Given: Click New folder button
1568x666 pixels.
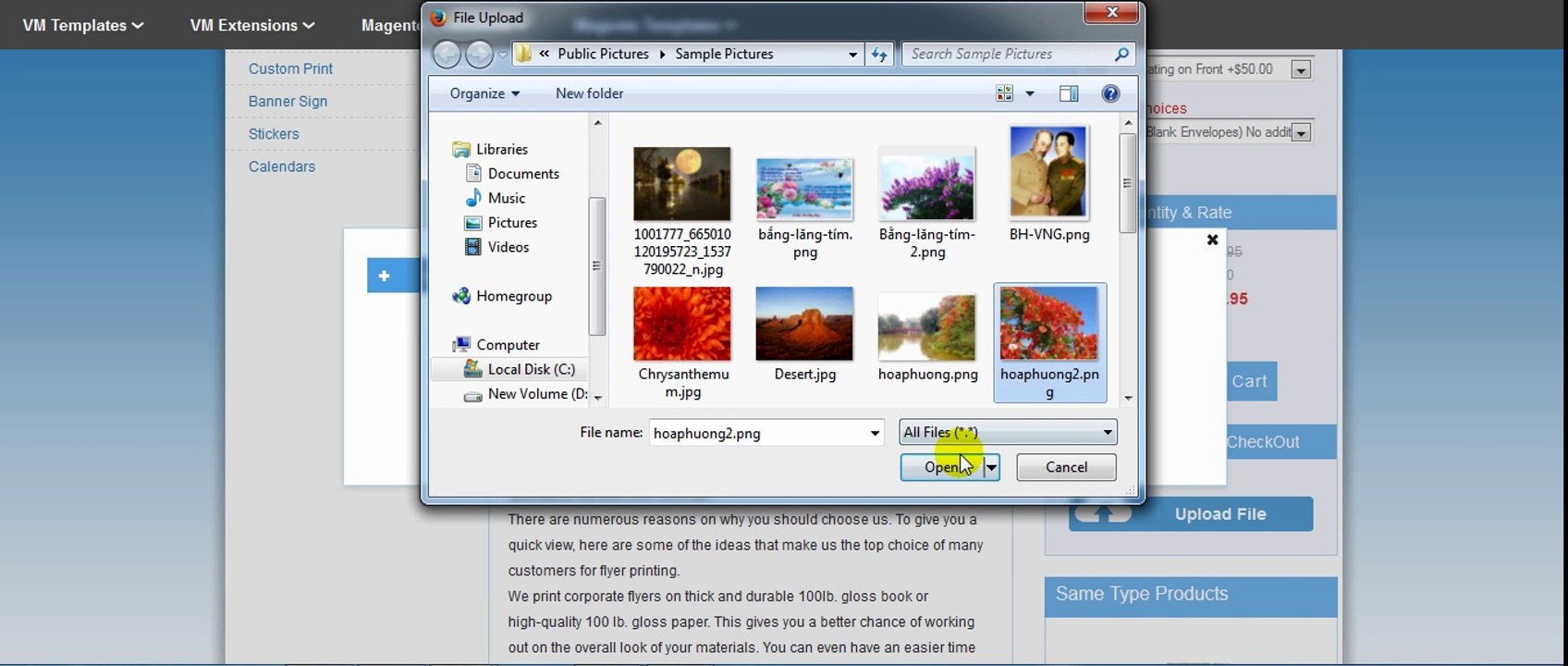Looking at the screenshot, I should [x=589, y=93].
